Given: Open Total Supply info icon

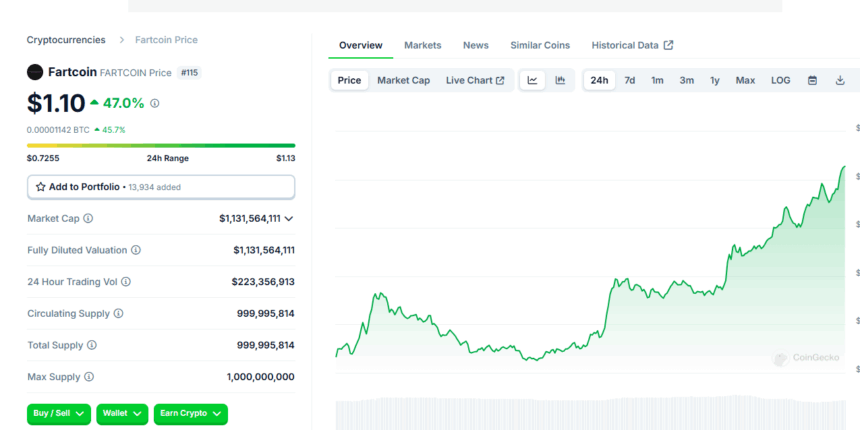Looking at the screenshot, I should (x=92, y=346).
